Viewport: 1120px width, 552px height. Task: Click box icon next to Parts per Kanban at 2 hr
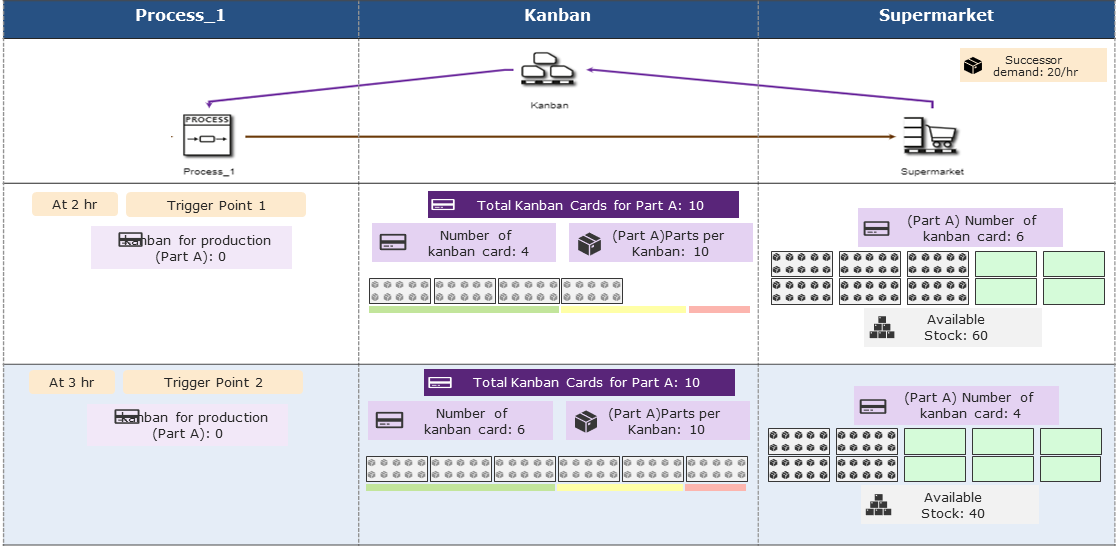[x=589, y=243]
